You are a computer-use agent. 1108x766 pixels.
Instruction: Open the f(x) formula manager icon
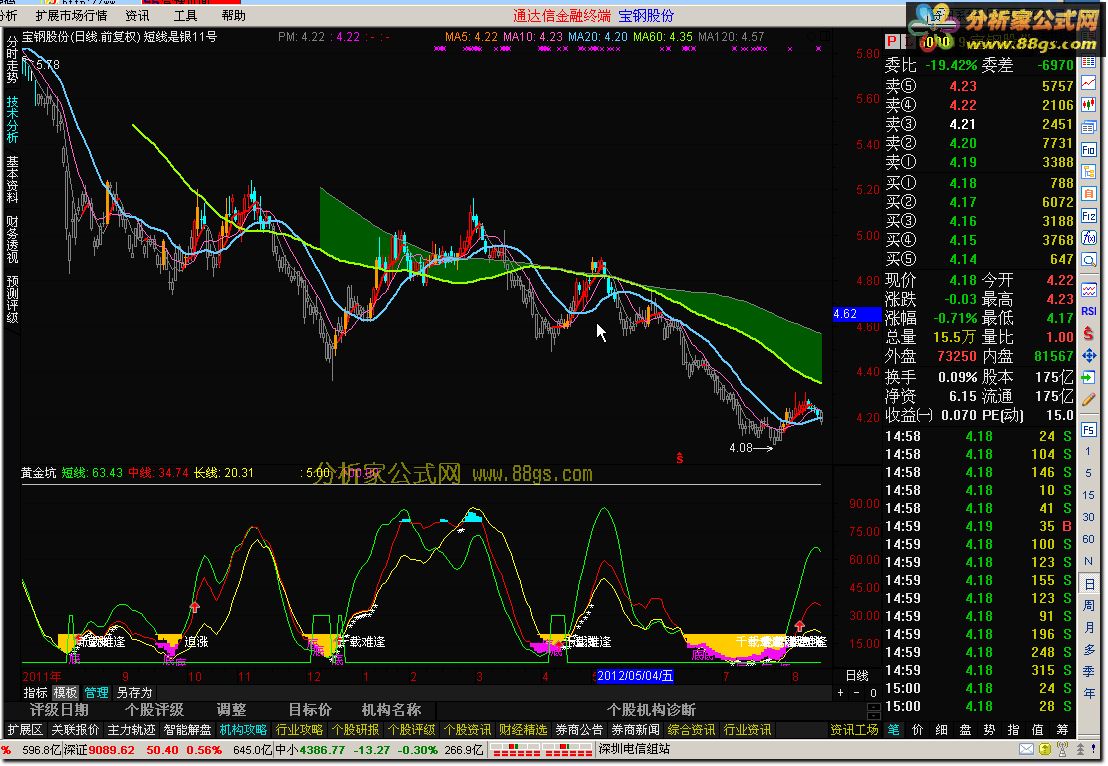point(1089,237)
